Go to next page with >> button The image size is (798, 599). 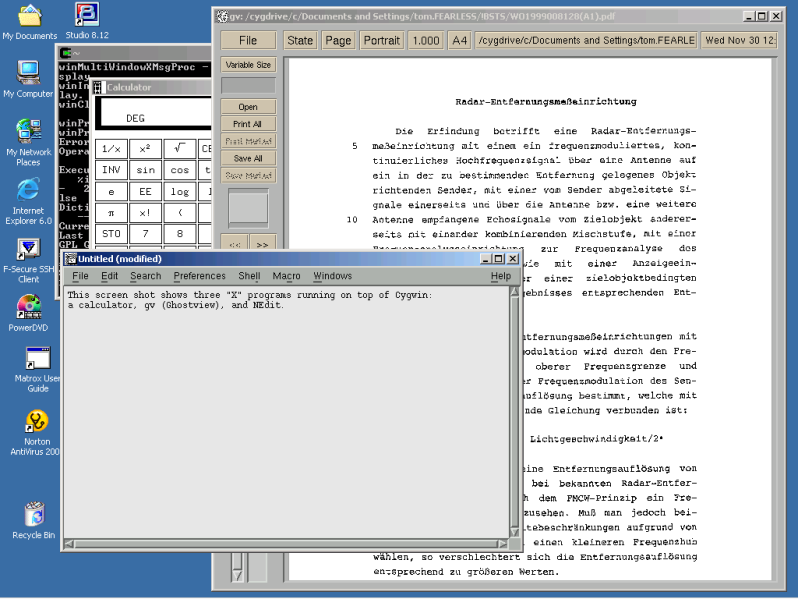[263, 244]
